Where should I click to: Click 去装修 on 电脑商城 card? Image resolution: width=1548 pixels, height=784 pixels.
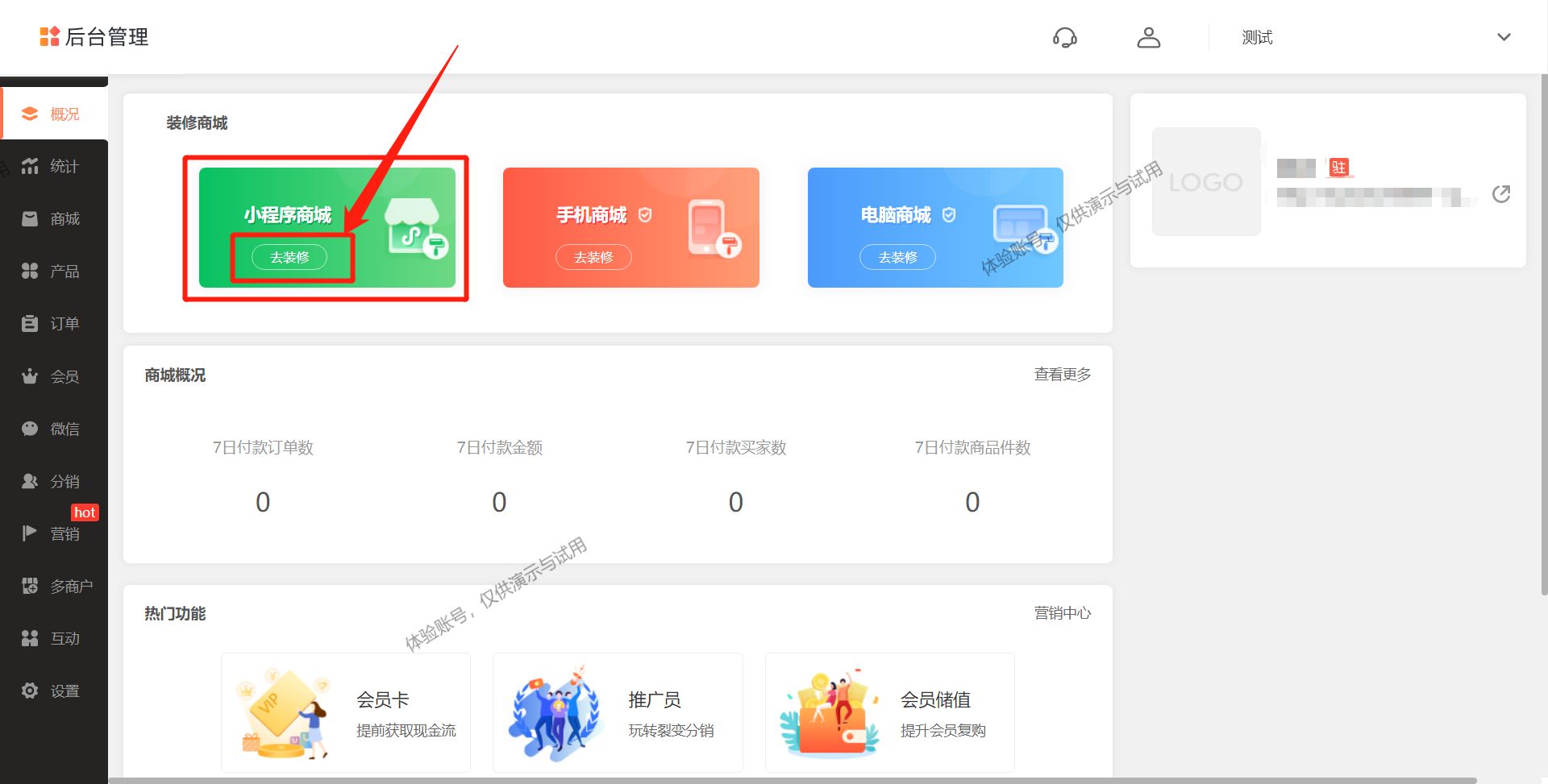(897, 257)
